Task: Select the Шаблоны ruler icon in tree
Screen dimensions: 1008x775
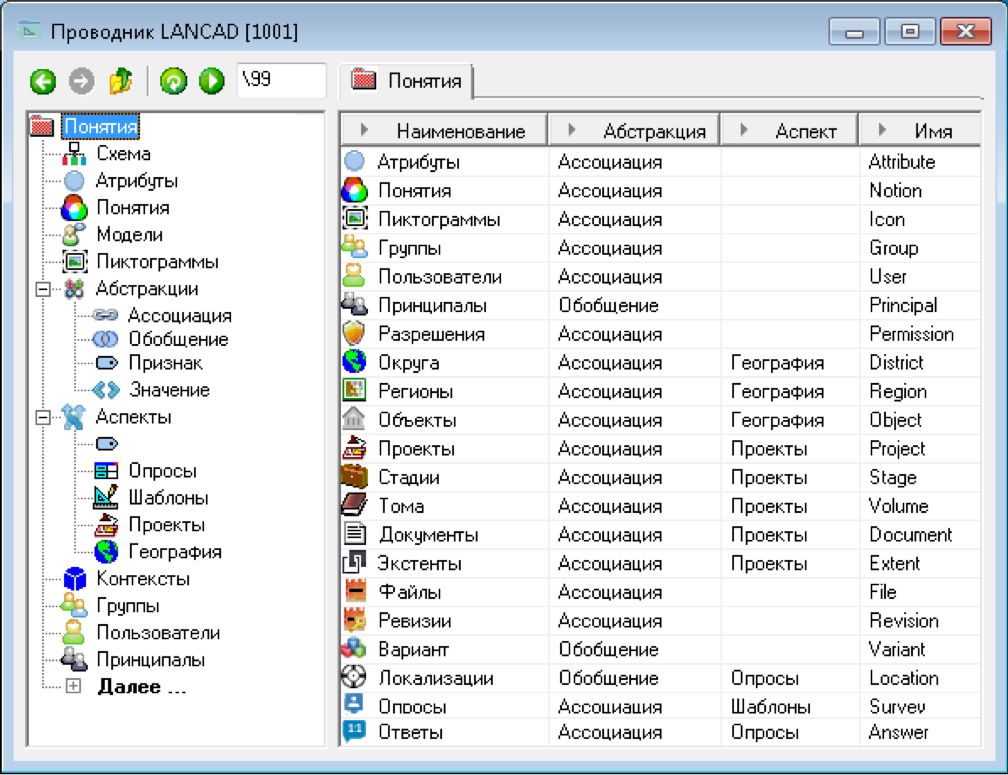Action: [106, 497]
